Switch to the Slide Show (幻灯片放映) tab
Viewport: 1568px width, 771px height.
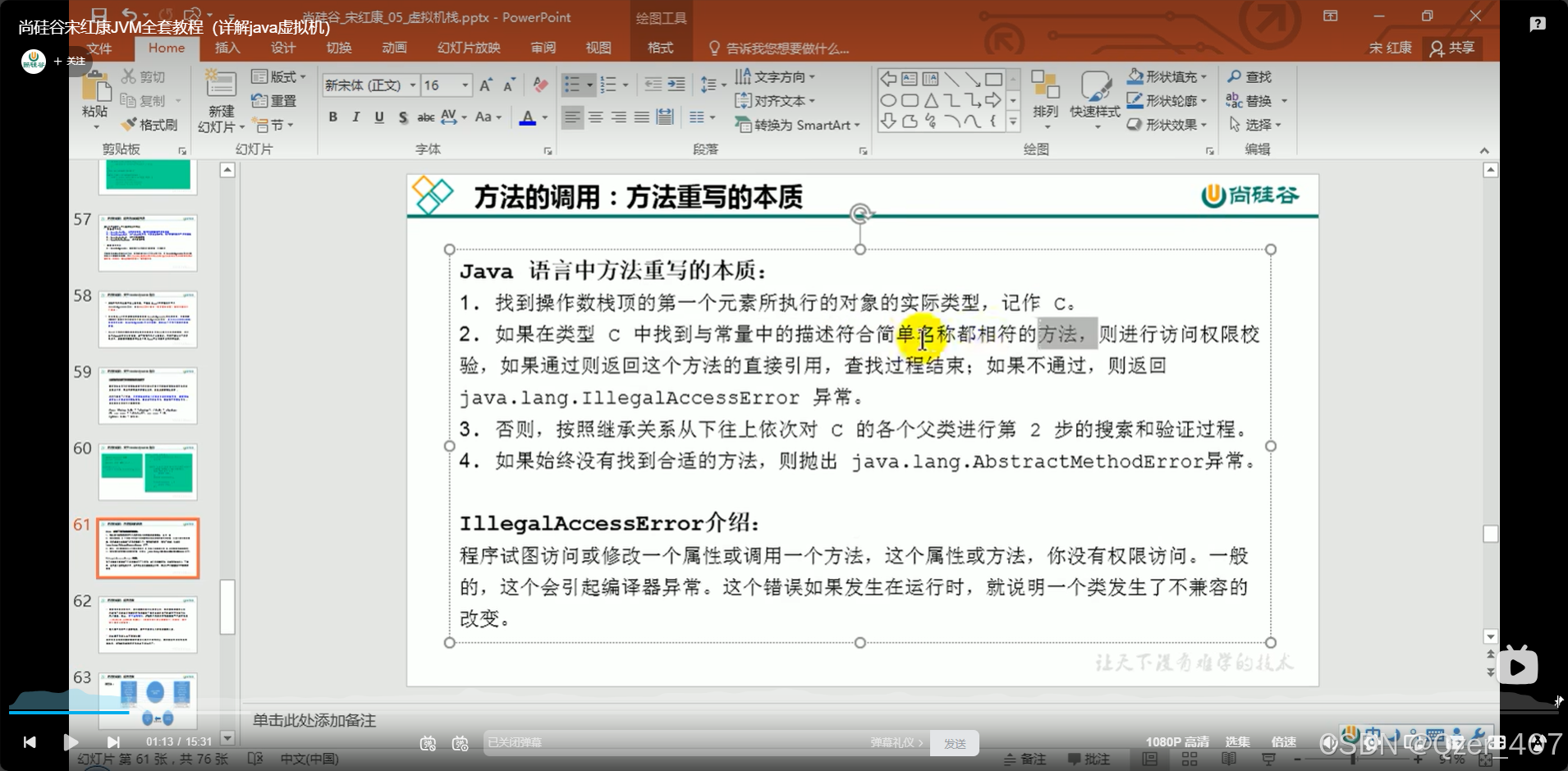point(469,48)
